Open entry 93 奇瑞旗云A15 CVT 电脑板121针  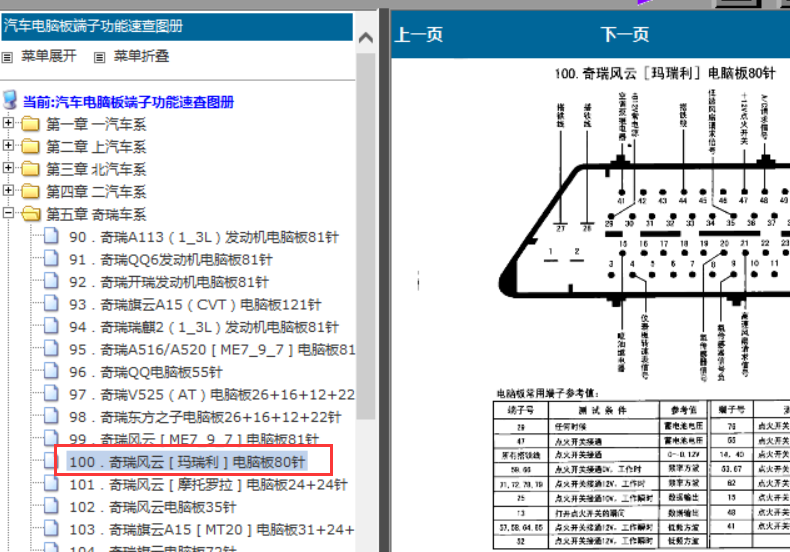[x=195, y=305]
